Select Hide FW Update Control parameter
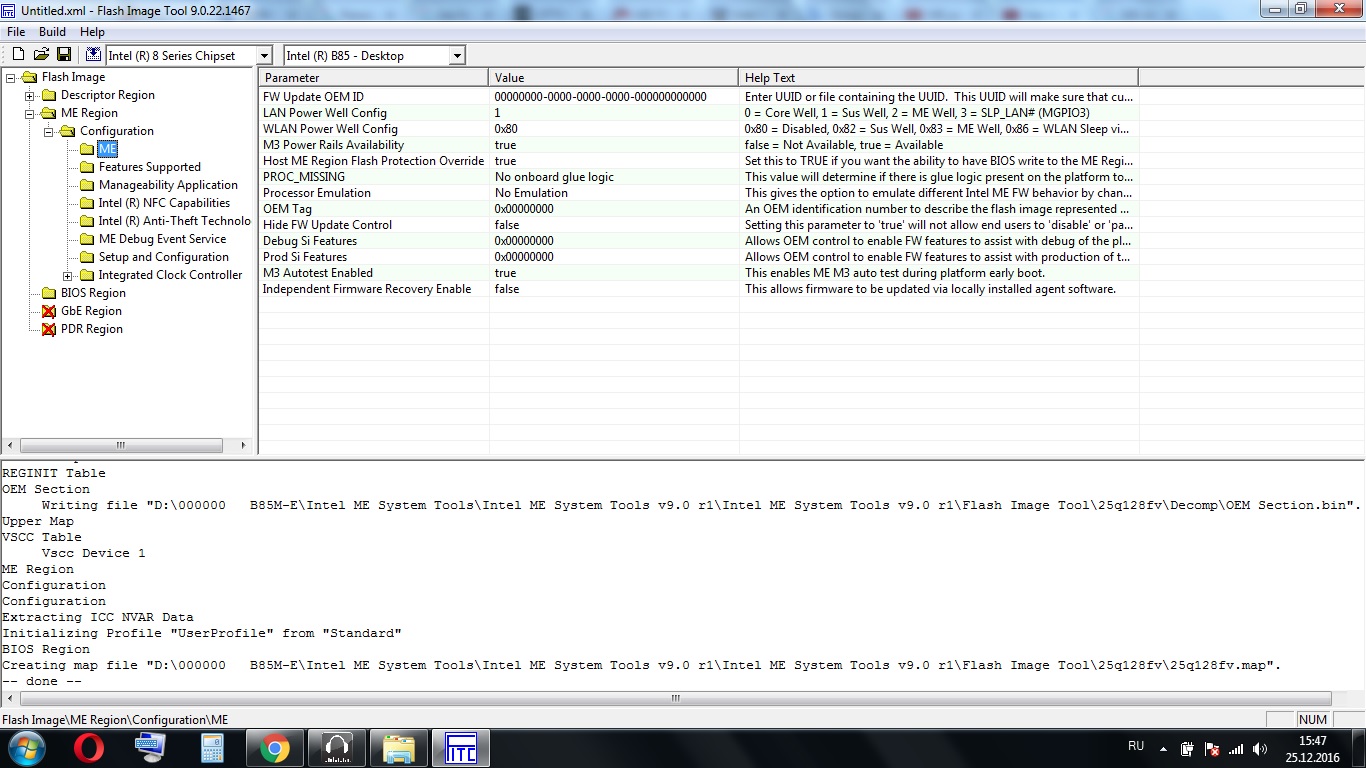Viewport: 1366px width, 768px height. pyautogui.click(x=327, y=225)
